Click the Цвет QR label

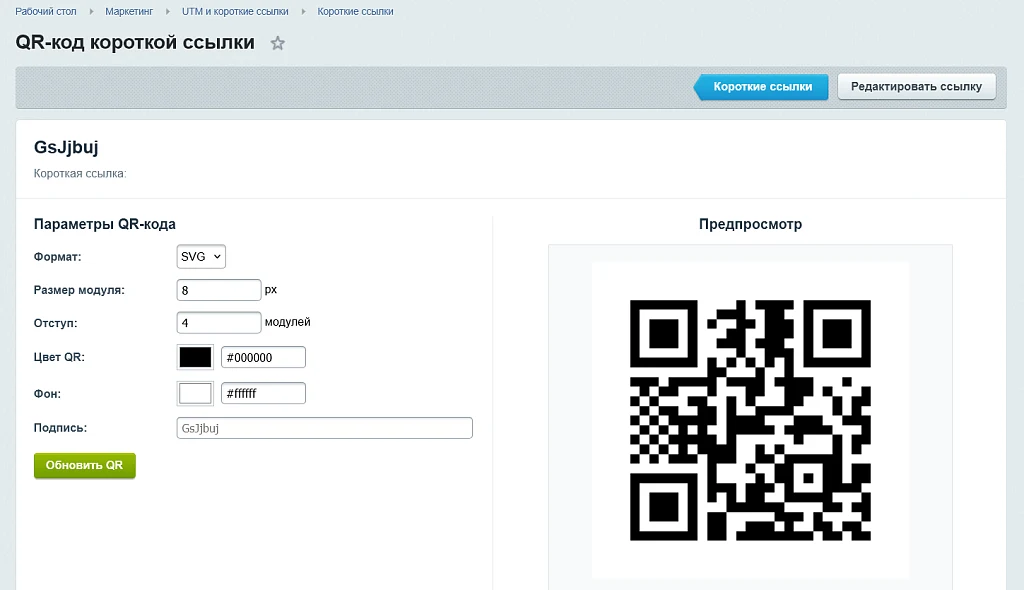59,357
